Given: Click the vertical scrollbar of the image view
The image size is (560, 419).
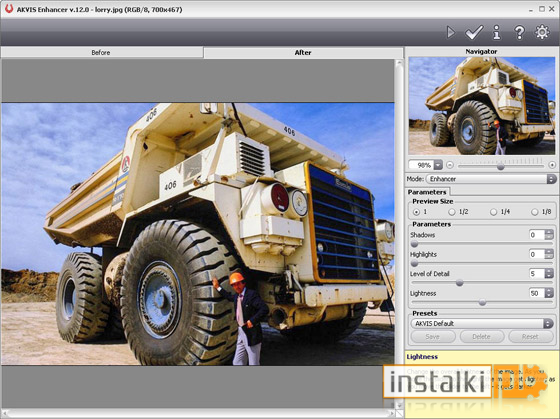Looking at the screenshot, I should click(399, 234).
